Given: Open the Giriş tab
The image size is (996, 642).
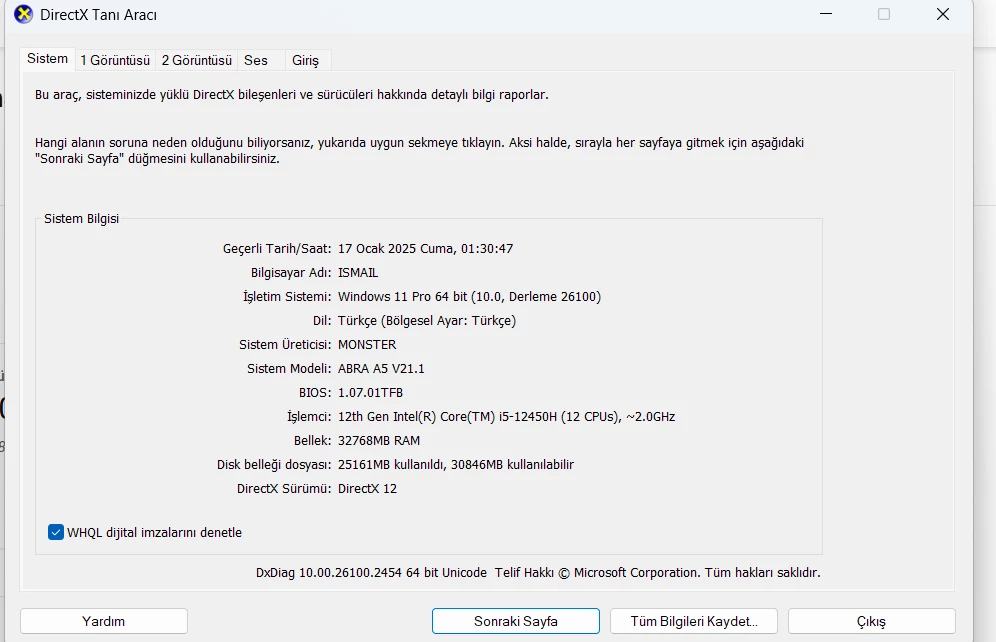Looking at the screenshot, I should click(x=306, y=60).
